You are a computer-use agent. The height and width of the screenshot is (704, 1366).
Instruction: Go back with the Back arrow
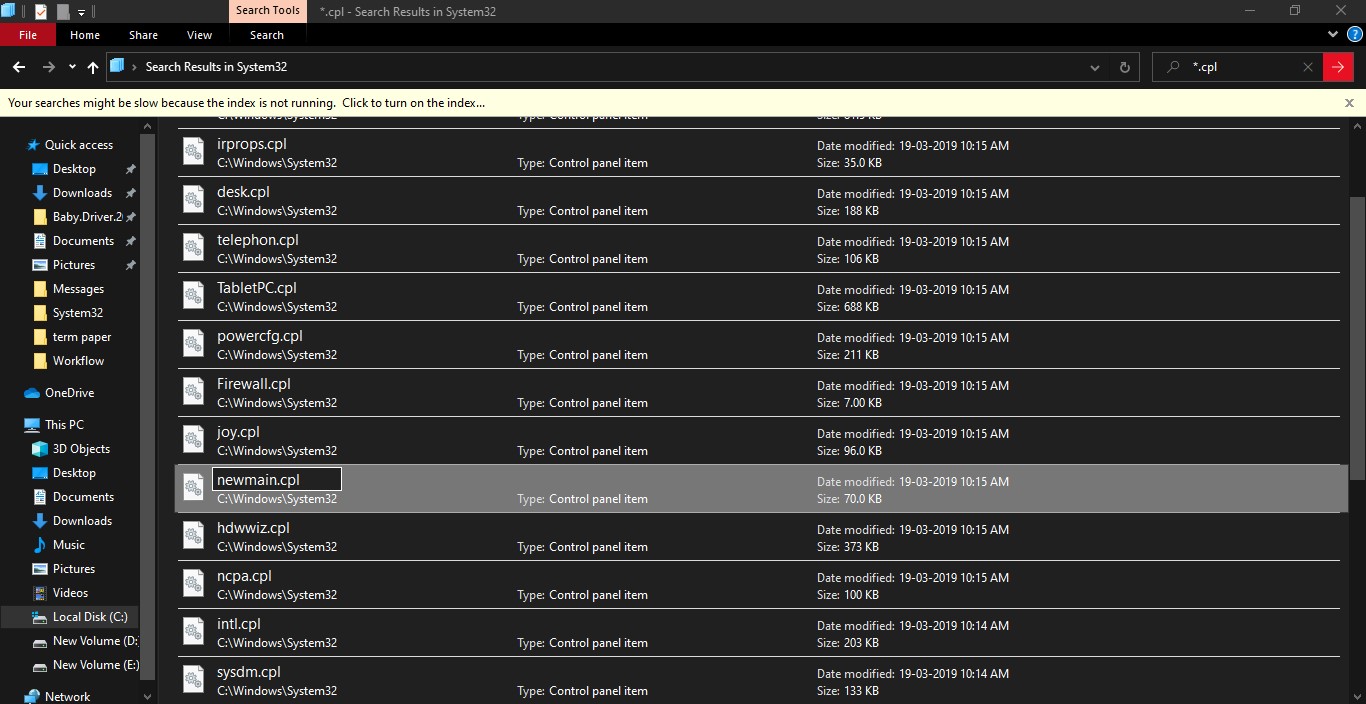point(18,67)
